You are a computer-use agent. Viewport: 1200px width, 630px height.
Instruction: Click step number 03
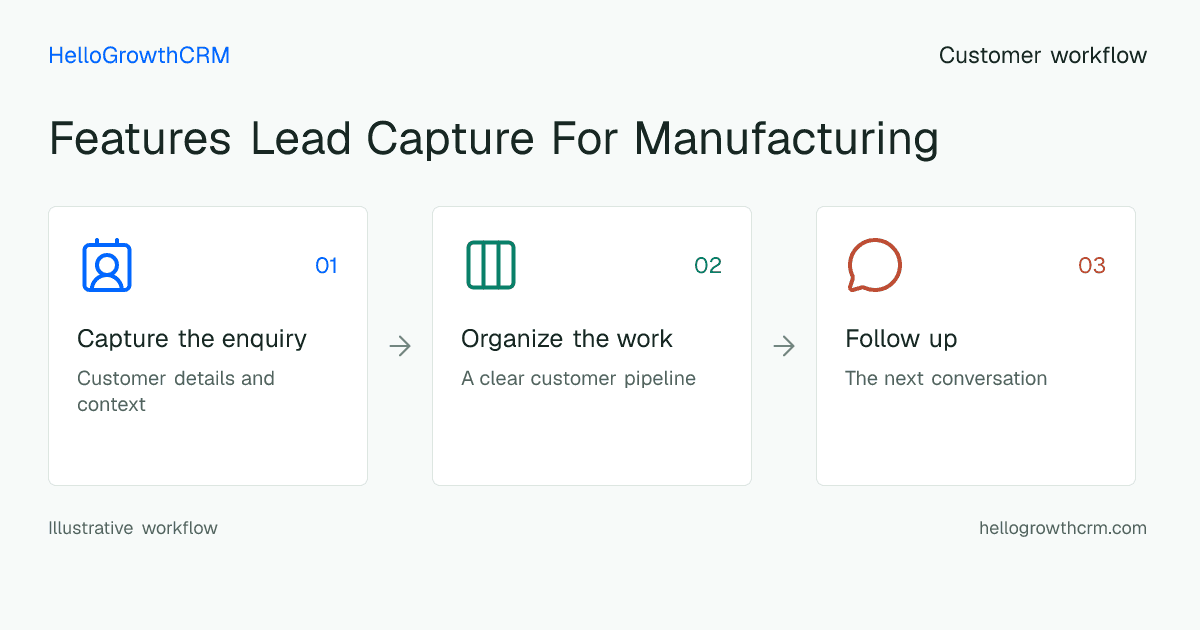tap(1092, 265)
